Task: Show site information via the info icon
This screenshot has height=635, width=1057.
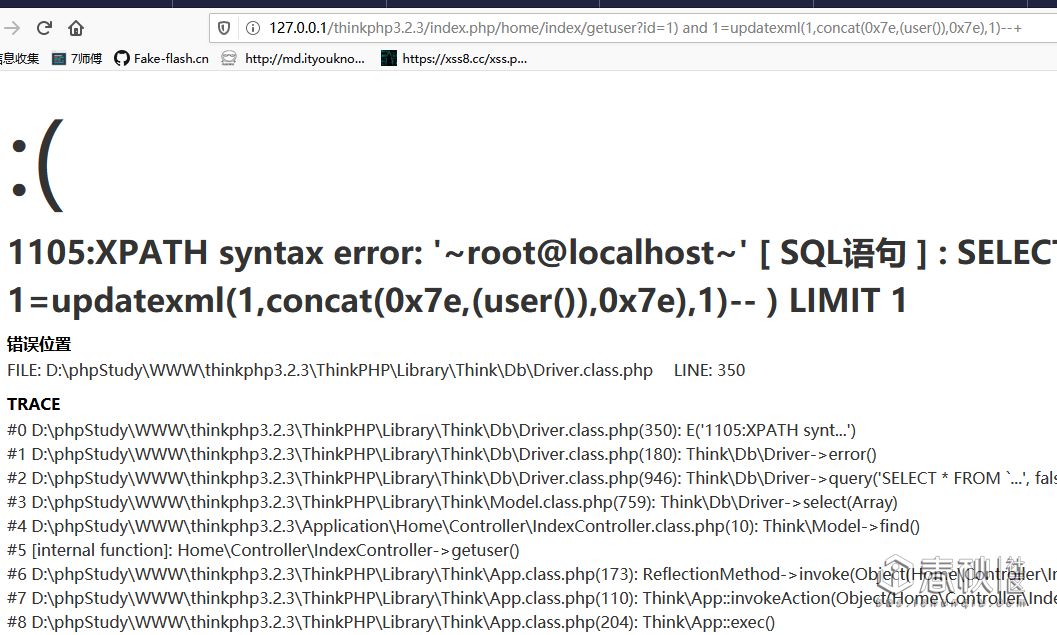Action: tap(253, 28)
